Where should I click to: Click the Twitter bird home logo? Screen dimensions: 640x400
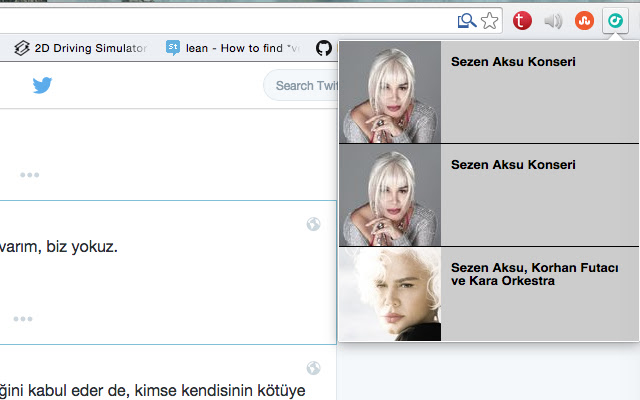point(42,85)
